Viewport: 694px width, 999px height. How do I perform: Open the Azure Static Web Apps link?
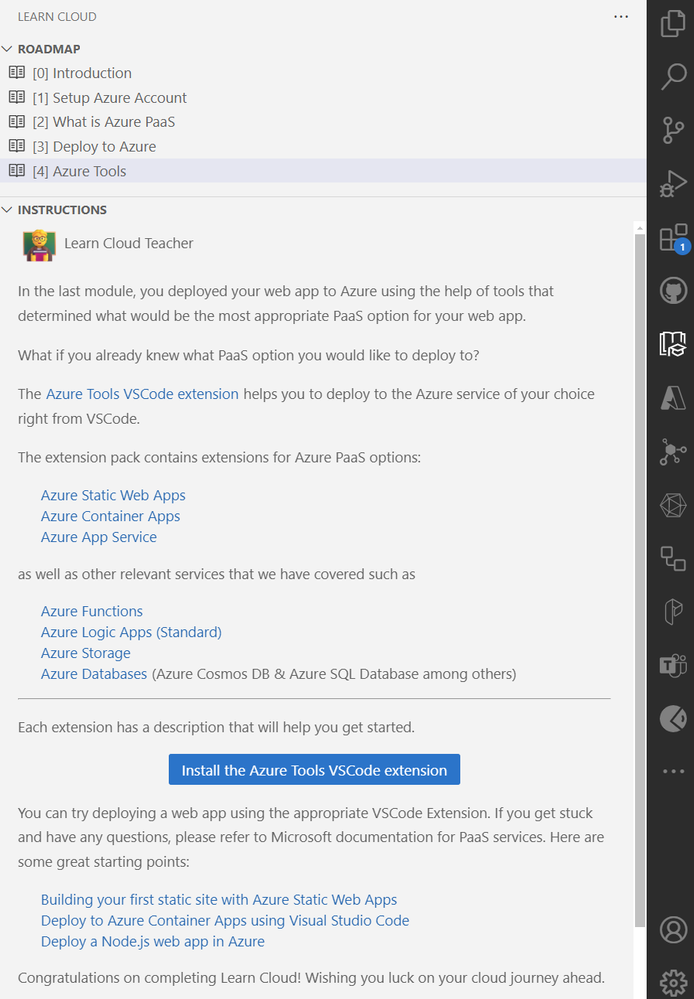pyautogui.click(x=113, y=495)
